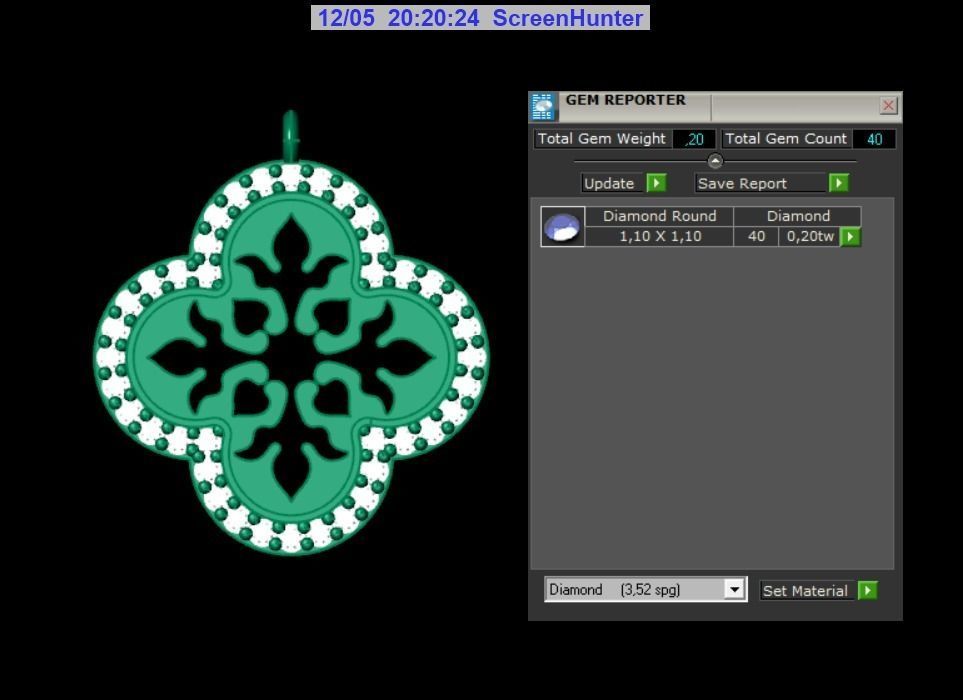Click green arrow next to Save Report
Image resolution: width=963 pixels, height=700 pixels.
pyautogui.click(x=839, y=183)
